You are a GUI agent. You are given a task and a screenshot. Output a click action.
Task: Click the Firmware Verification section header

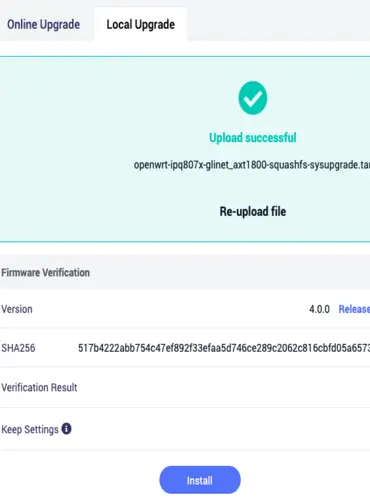click(x=46, y=273)
